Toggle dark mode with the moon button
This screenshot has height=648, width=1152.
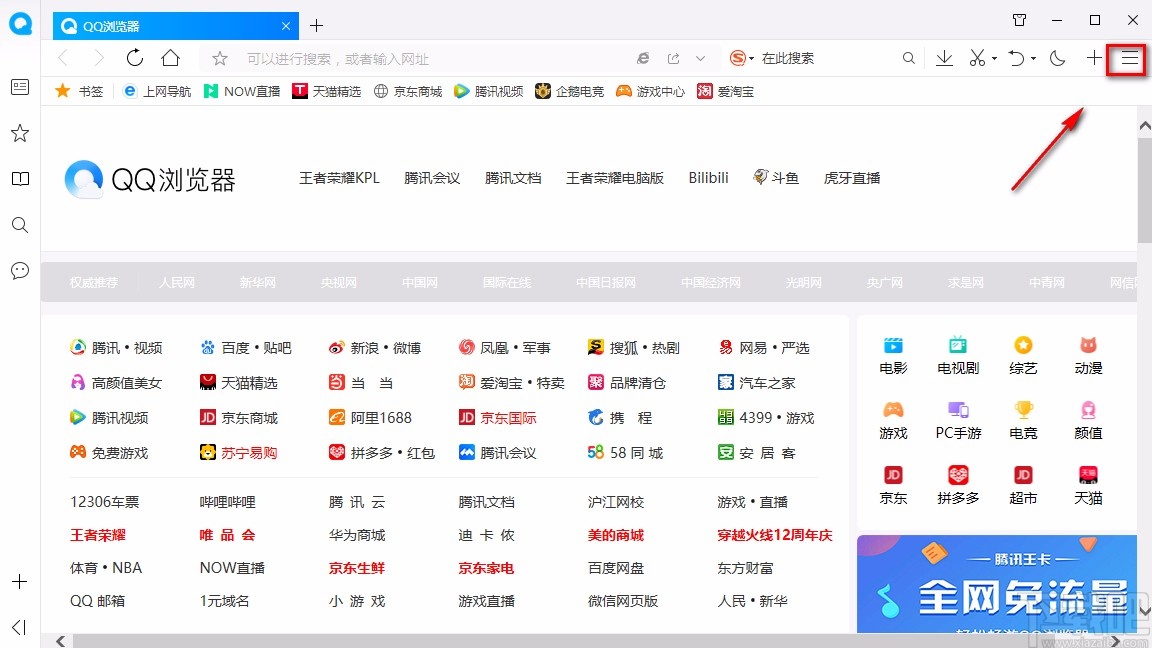click(x=1058, y=58)
